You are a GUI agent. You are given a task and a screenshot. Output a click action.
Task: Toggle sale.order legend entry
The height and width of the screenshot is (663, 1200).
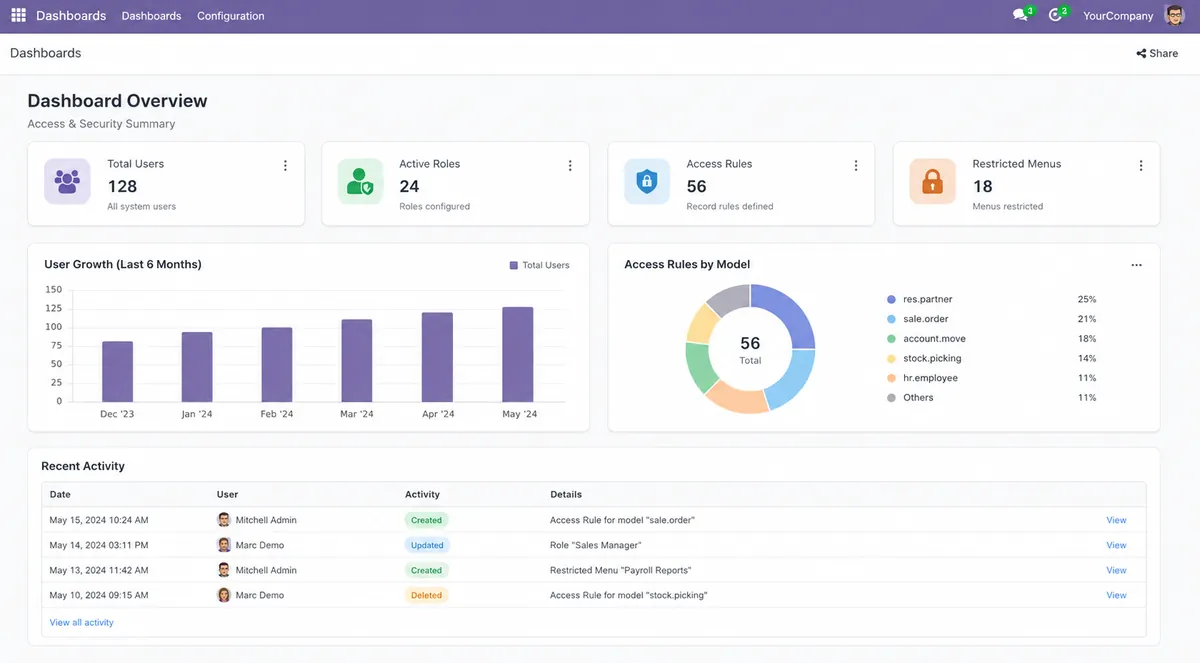917,319
